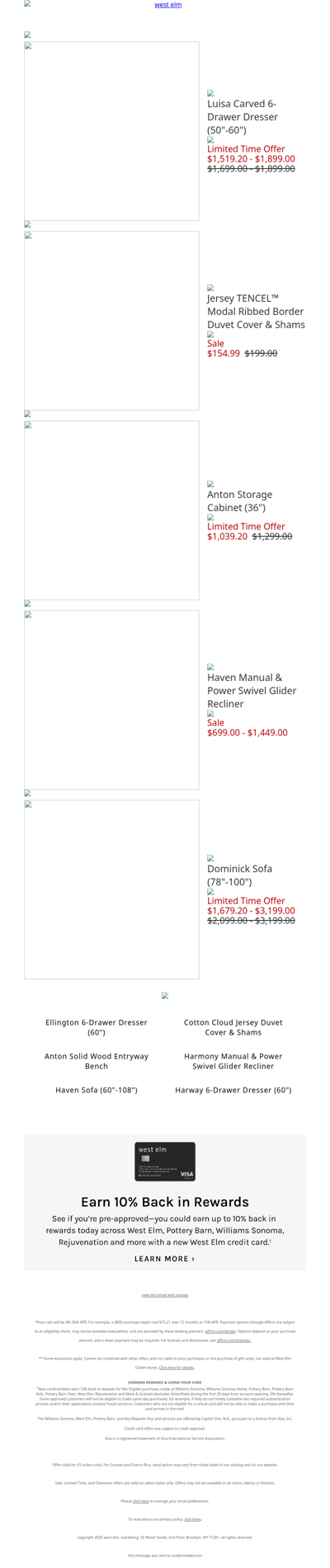Click the Haven Swivel Glider Recliner image
The height and width of the screenshot is (1568, 330).
[111, 700]
